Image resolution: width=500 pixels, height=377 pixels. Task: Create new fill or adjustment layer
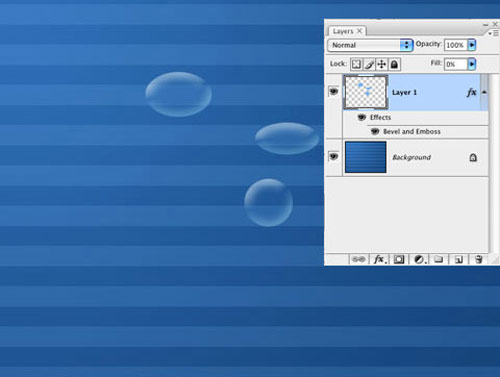[x=420, y=259]
